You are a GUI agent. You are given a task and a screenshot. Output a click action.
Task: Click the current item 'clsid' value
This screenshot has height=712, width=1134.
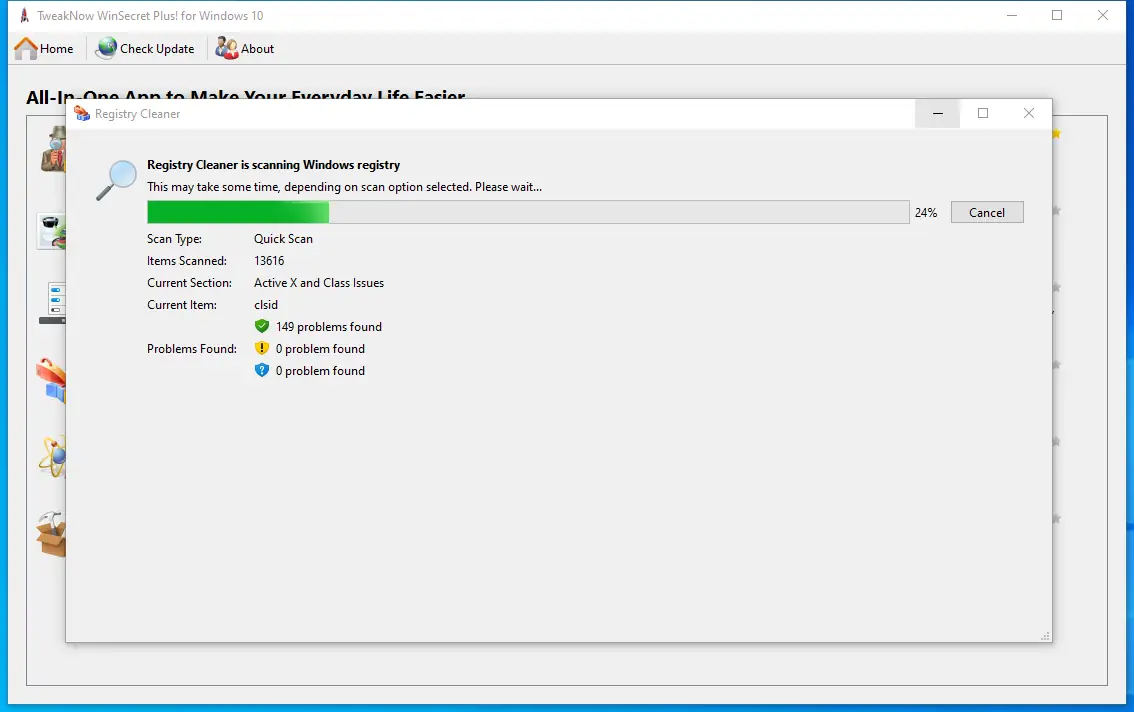click(x=266, y=305)
